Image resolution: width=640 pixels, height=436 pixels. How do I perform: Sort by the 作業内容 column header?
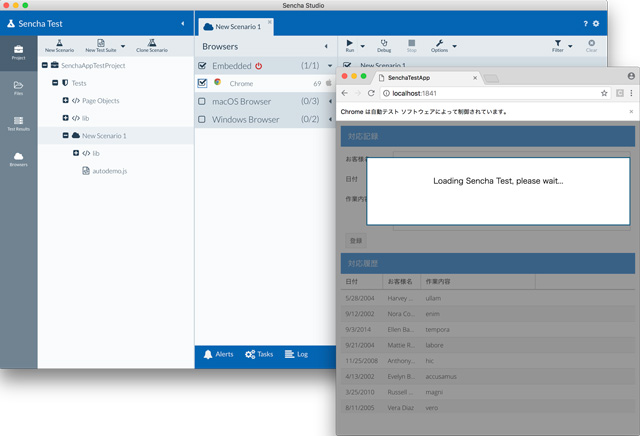[478, 282]
